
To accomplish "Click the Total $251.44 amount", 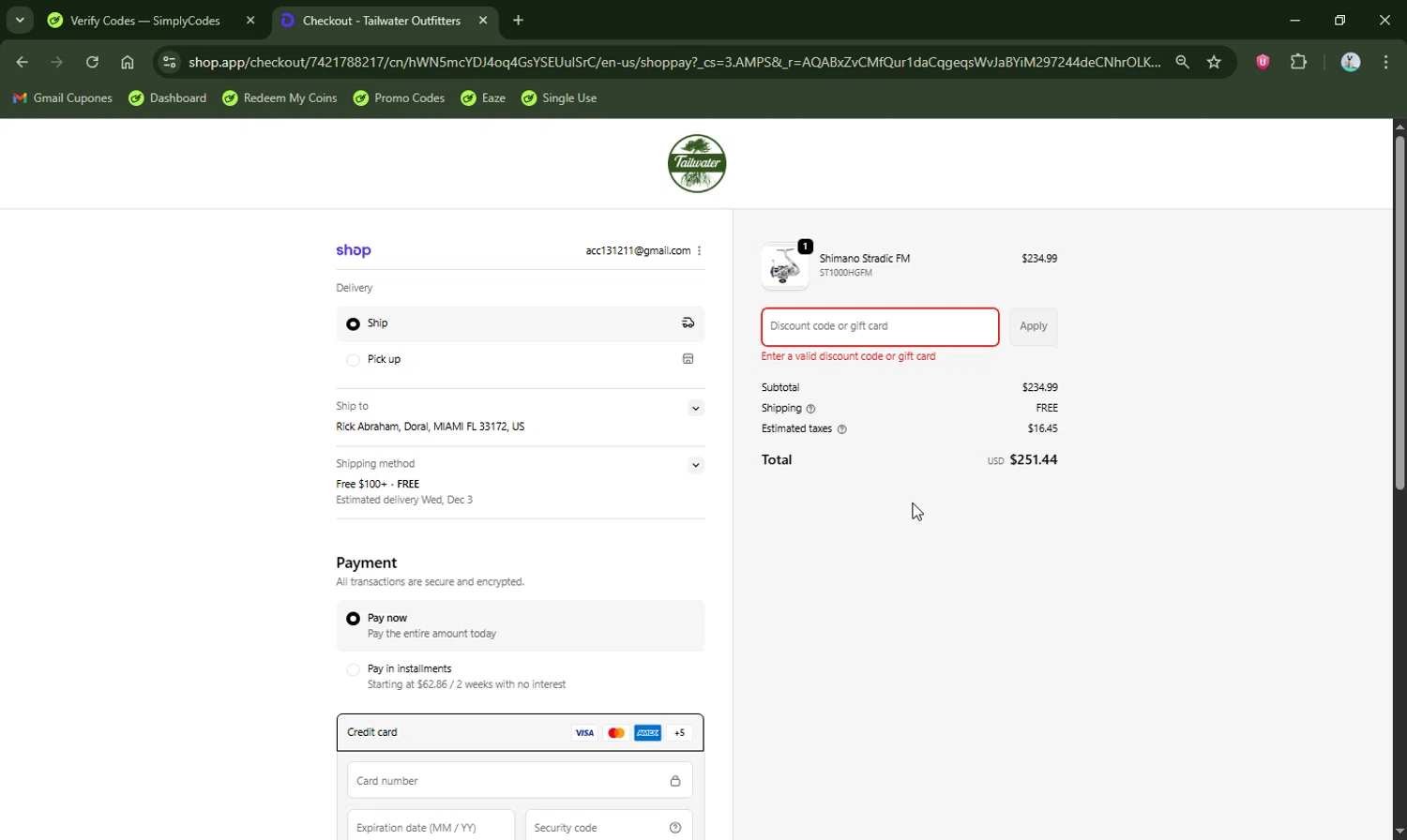I will click(x=1033, y=459).
